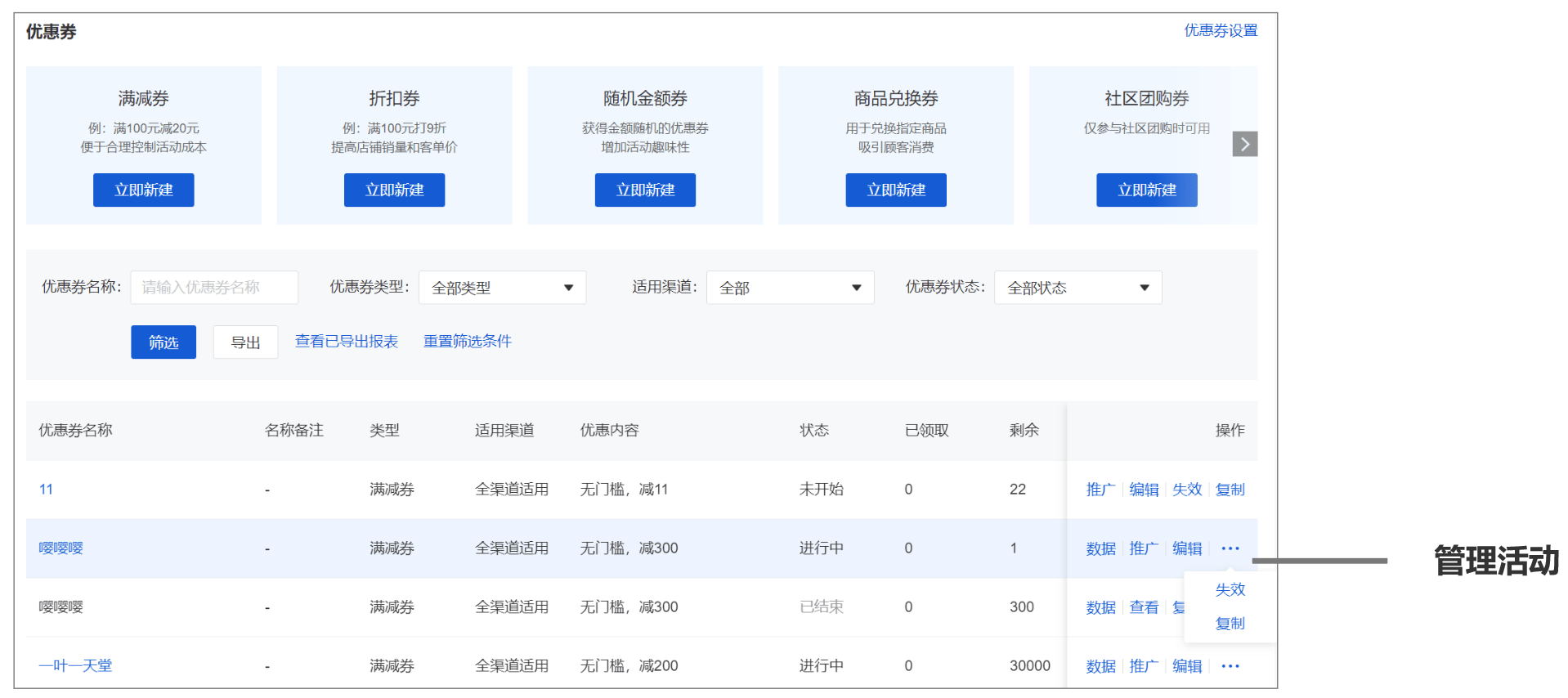Choose 失效 in the more menu popup
1568x698 pixels.
click(1230, 589)
